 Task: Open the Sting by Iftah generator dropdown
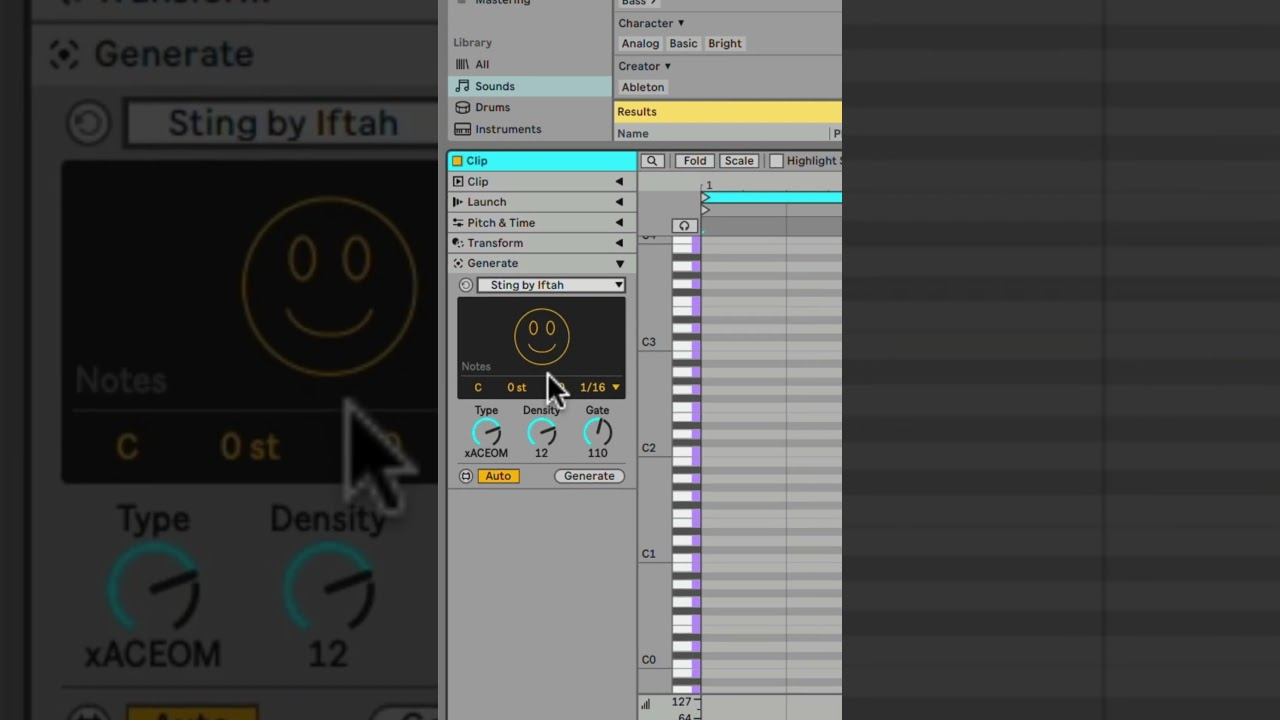click(551, 285)
